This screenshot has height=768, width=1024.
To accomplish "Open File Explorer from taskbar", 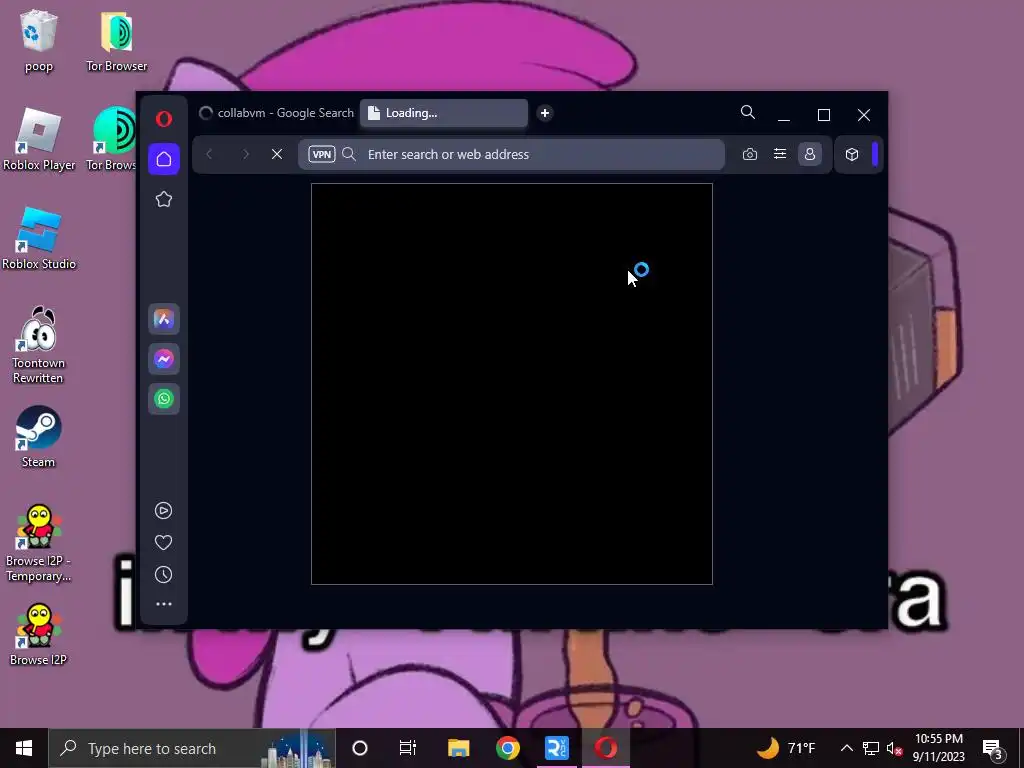I will tap(458, 748).
